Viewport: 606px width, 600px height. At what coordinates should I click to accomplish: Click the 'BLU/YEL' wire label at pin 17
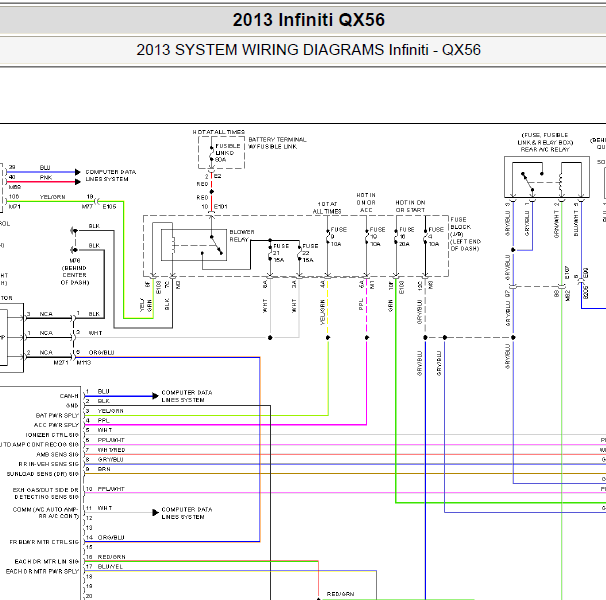[110, 566]
